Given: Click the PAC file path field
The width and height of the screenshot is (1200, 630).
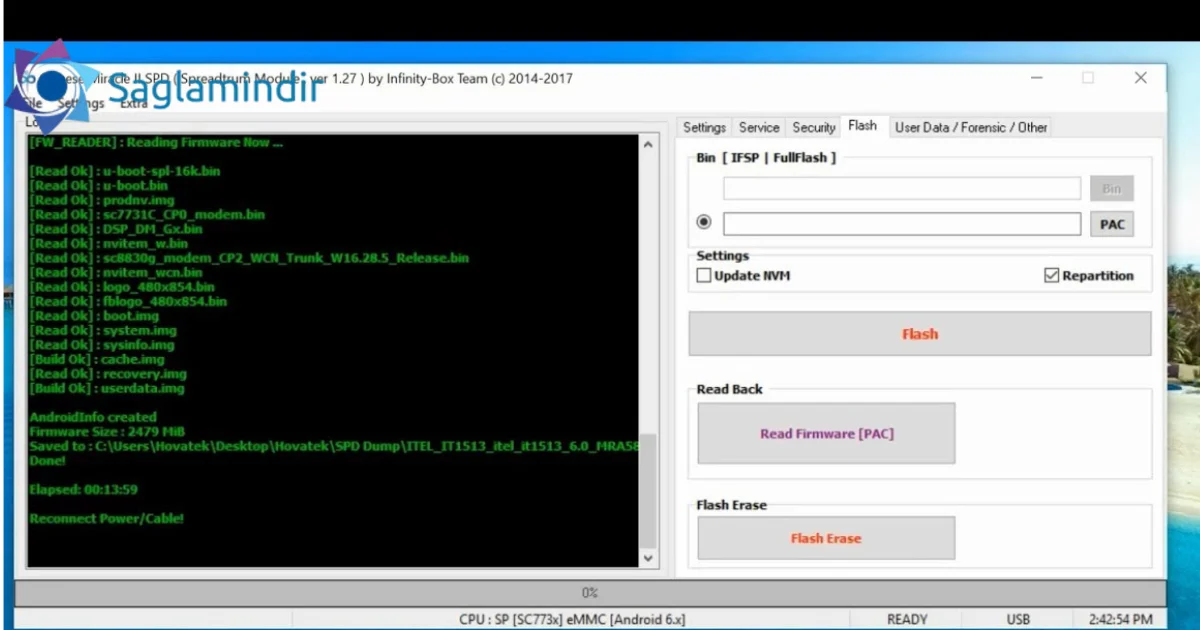Looking at the screenshot, I should point(902,224).
